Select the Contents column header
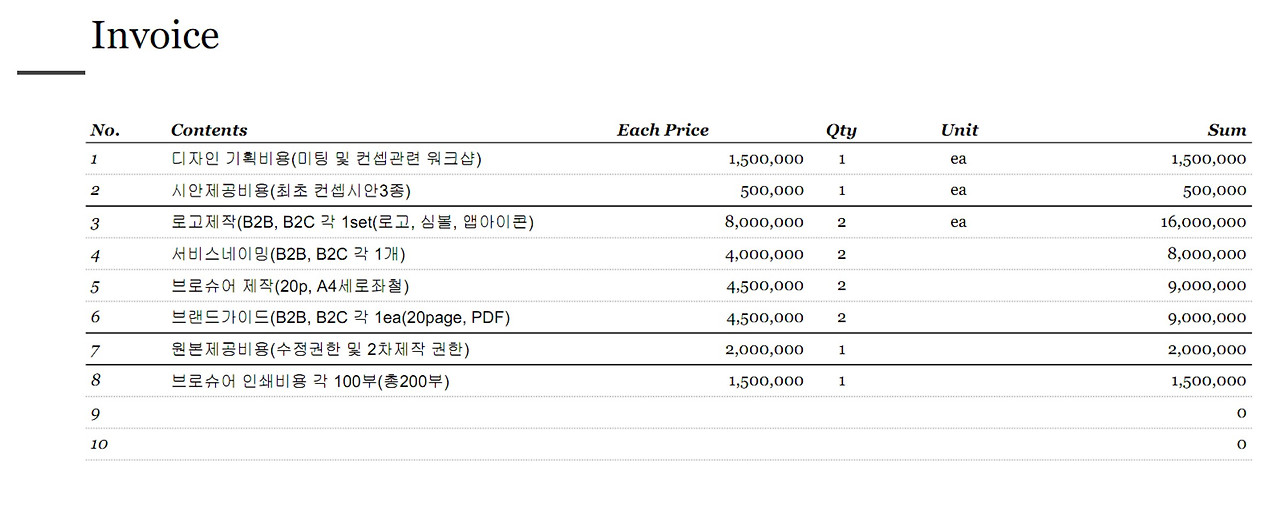 (209, 130)
